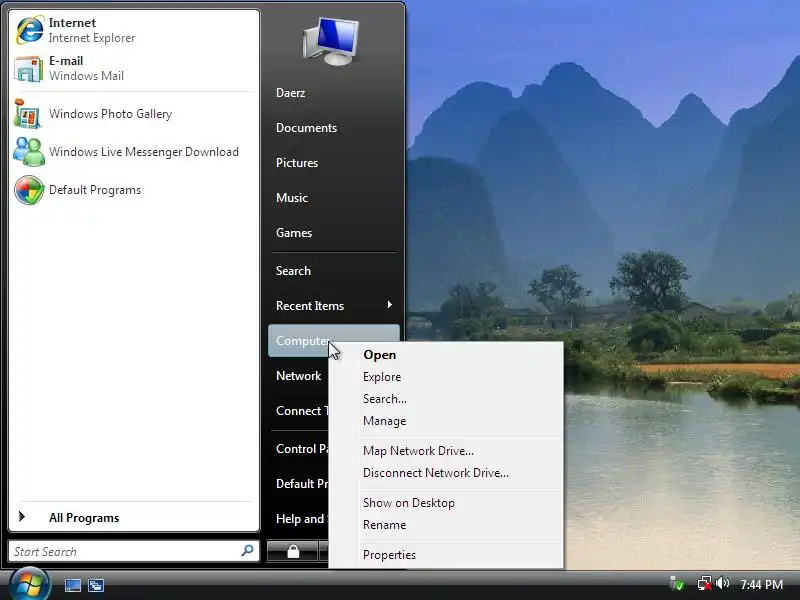This screenshot has width=800, height=600.
Task: Click the network status tray icon
Action: 705,583
